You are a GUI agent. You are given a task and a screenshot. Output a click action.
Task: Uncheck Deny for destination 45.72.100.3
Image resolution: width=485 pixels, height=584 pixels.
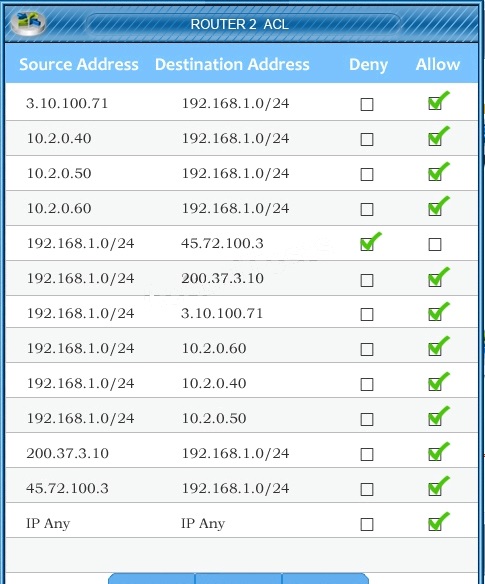click(367, 244)
